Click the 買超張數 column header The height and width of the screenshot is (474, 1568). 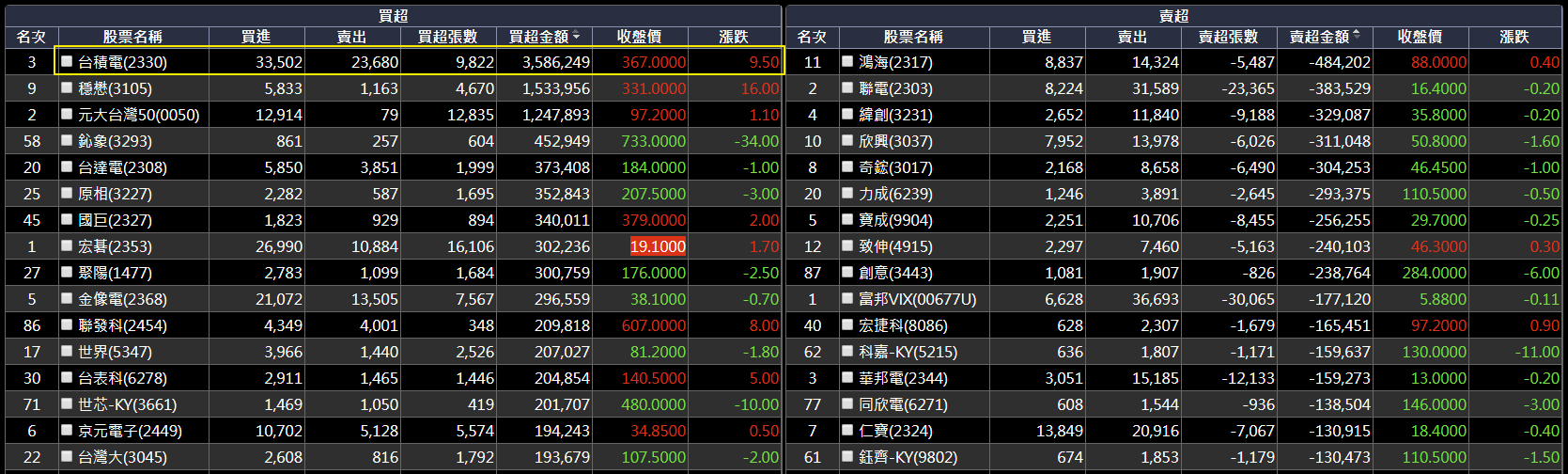[x=447, y=37]
